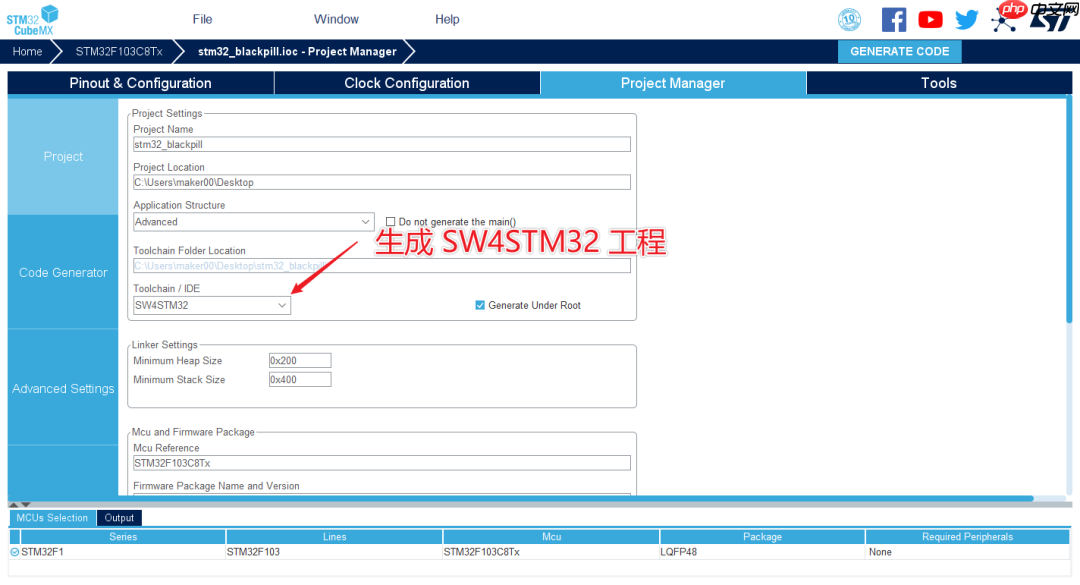Open the Twitter icon link
Image resolution: width=1080 pixels, height=585 pixels.
pyautogui.click(x=966, y=19)
